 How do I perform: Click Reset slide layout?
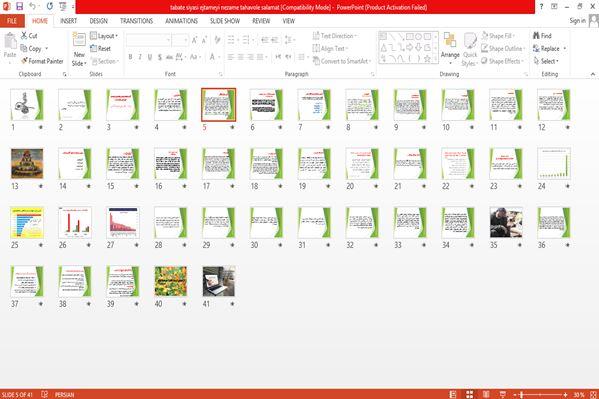click(100, 49)
